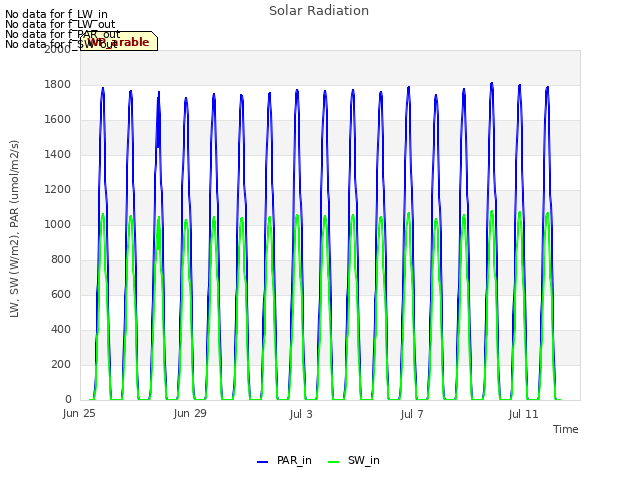Click the Jul 11 x-axis tick label
Viewport: 640px width, 480px height.
tap(523, 414)
